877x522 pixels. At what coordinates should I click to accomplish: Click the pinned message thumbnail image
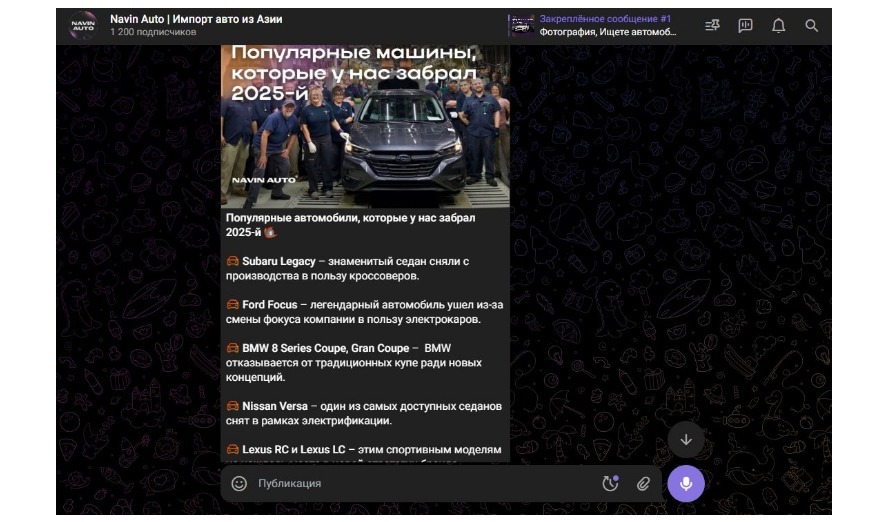[x=522, y=25]
